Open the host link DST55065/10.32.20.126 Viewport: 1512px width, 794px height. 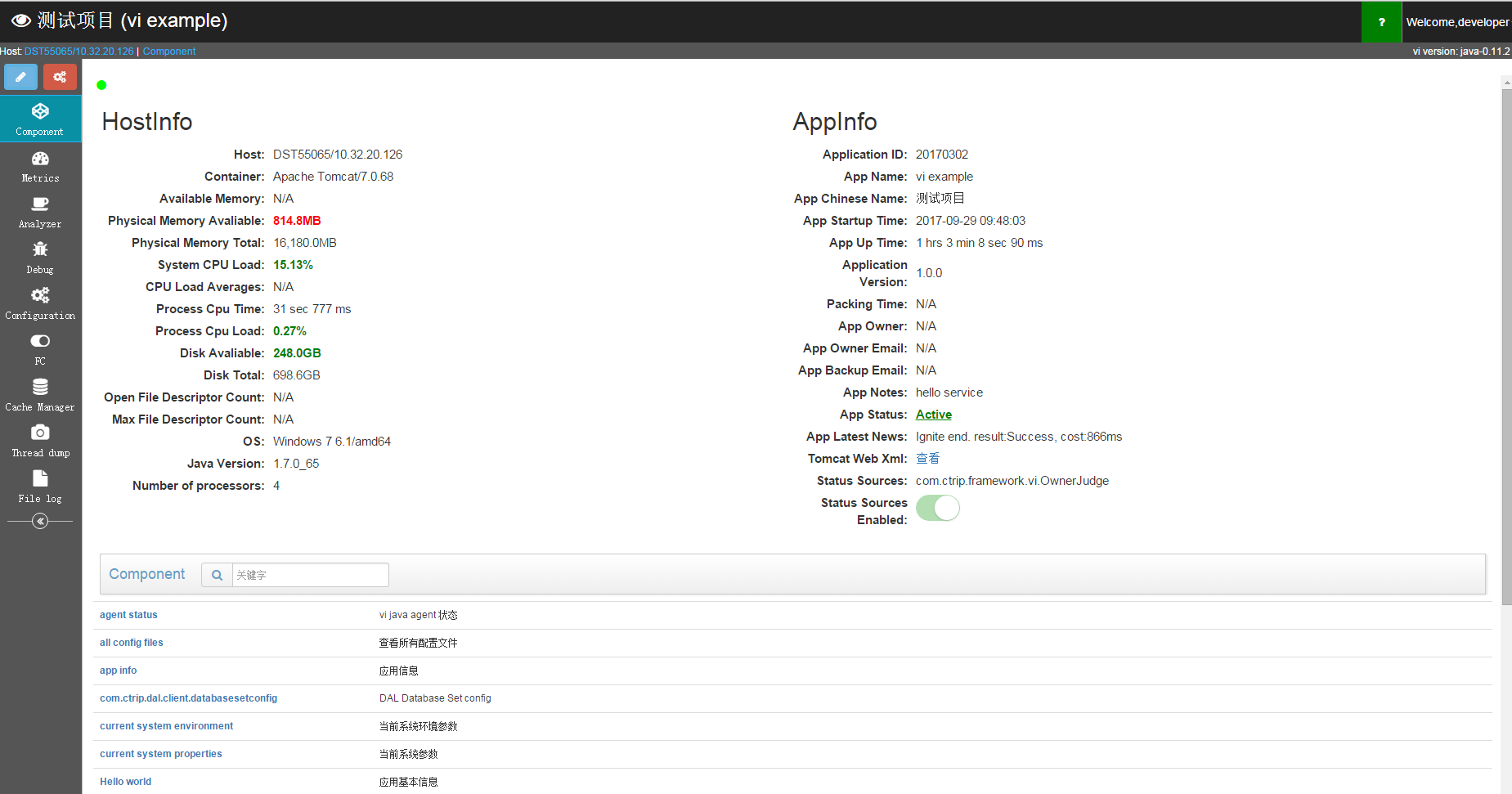(79, 51)
